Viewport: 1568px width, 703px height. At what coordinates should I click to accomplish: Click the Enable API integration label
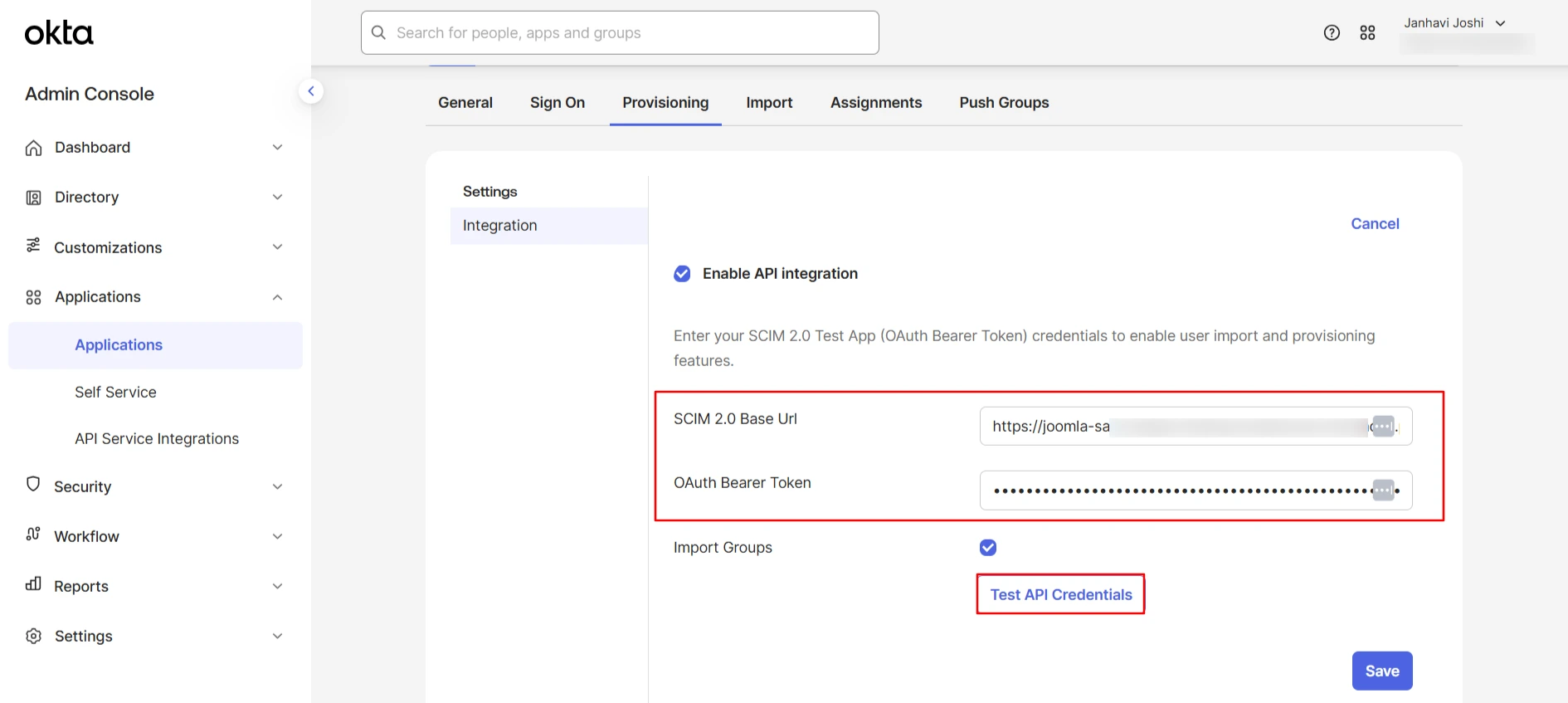pyautogui.click(x=780, y=274)
